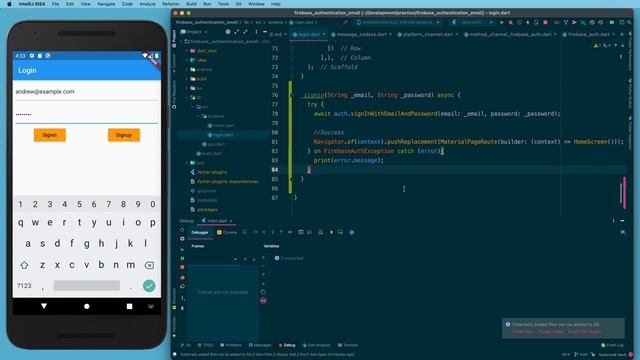Run the app with the green play icon
This screenshot has width=640, height=360.
coord(502,22)
